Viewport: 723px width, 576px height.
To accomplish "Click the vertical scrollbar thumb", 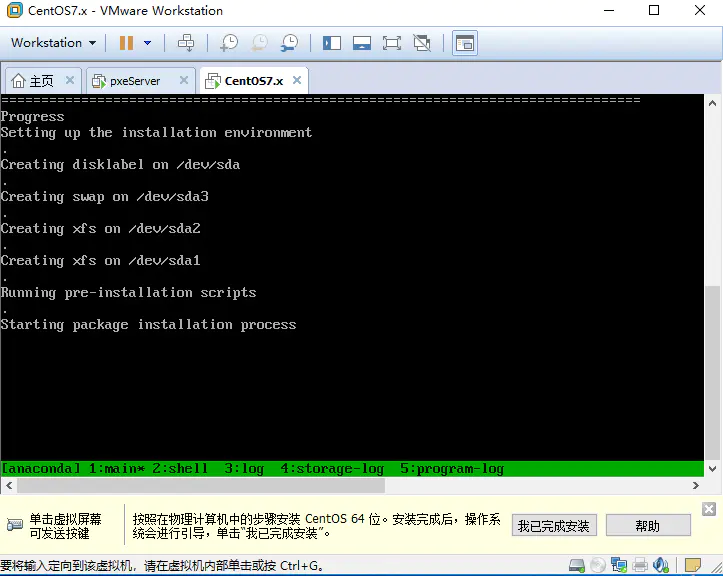I will tap(712, 373).
